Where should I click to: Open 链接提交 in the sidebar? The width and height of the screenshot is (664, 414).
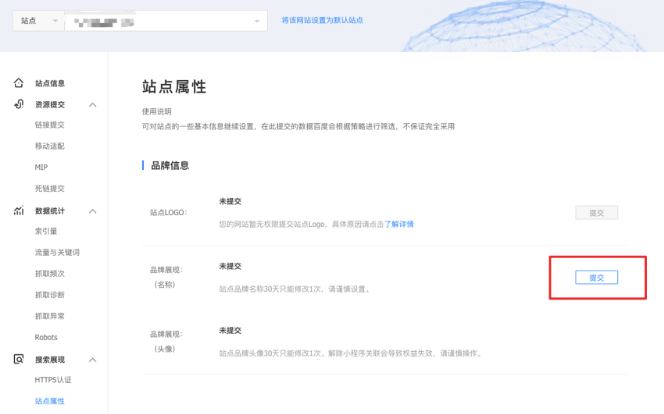pos(50,125)
